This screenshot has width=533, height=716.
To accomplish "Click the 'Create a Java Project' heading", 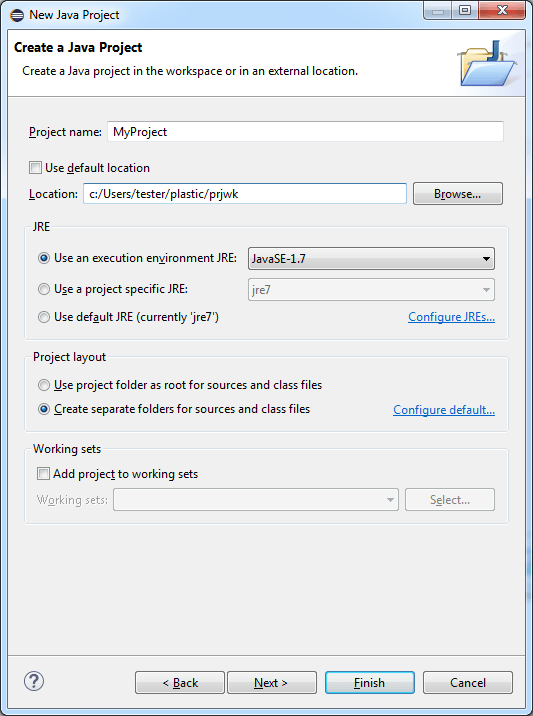I will [x=78, y=47].
